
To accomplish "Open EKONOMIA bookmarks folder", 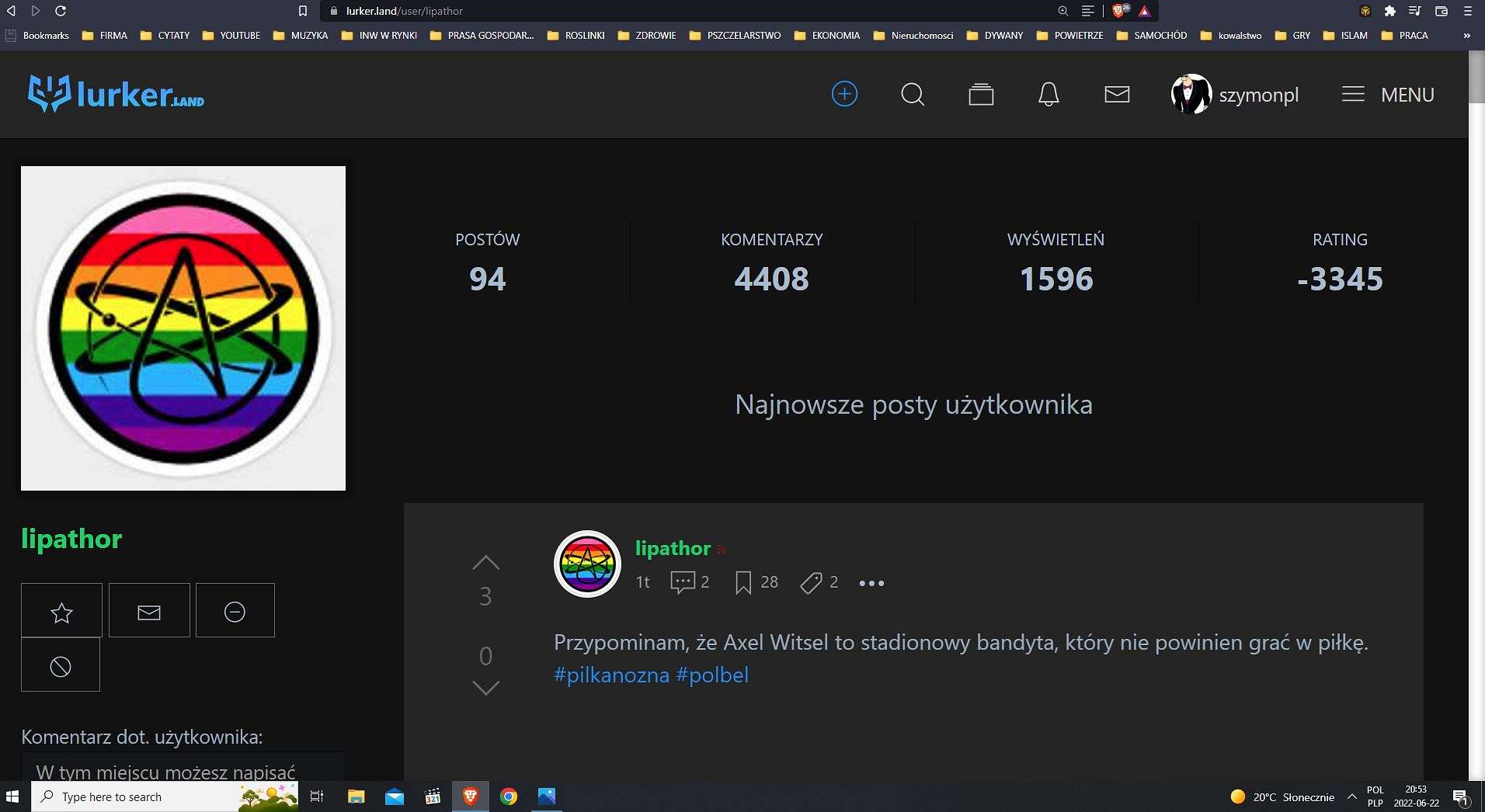I will [827, 35].
